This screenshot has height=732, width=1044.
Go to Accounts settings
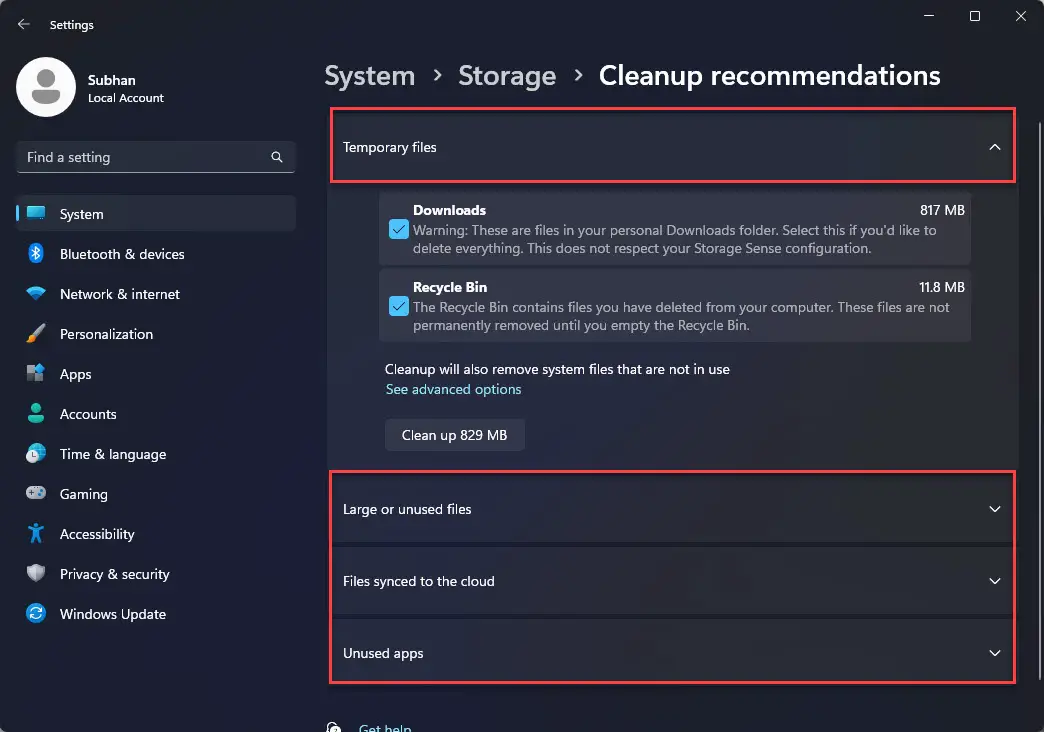tap(156, 414)
